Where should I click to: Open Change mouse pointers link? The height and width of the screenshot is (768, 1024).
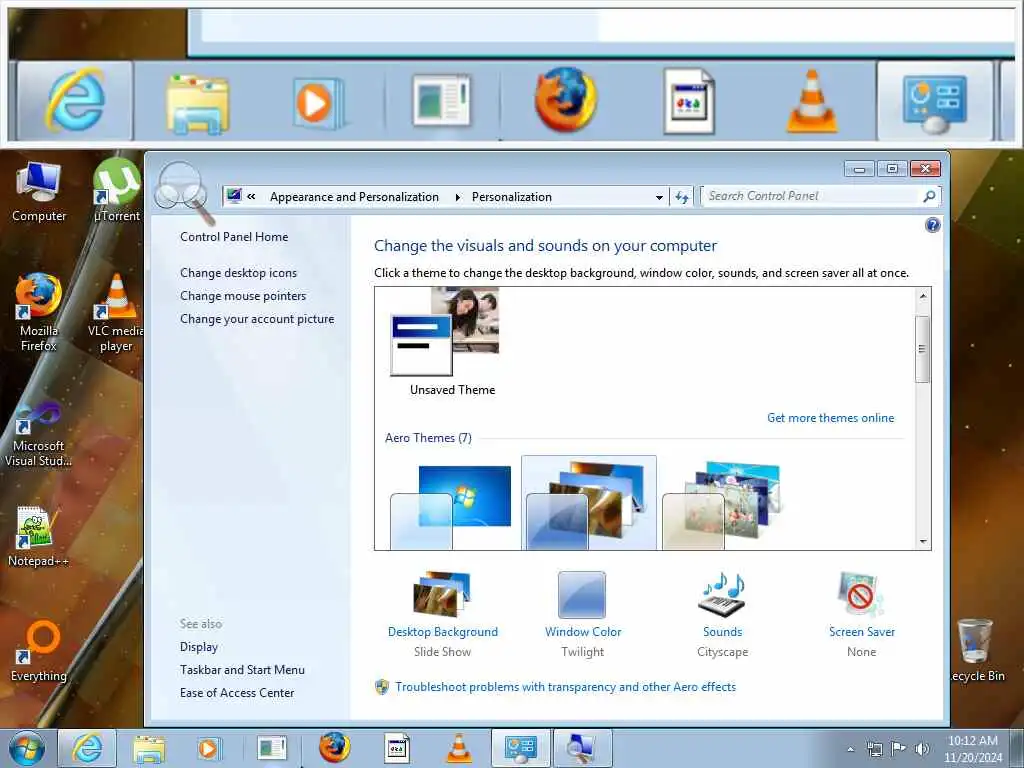coord(243,296)
